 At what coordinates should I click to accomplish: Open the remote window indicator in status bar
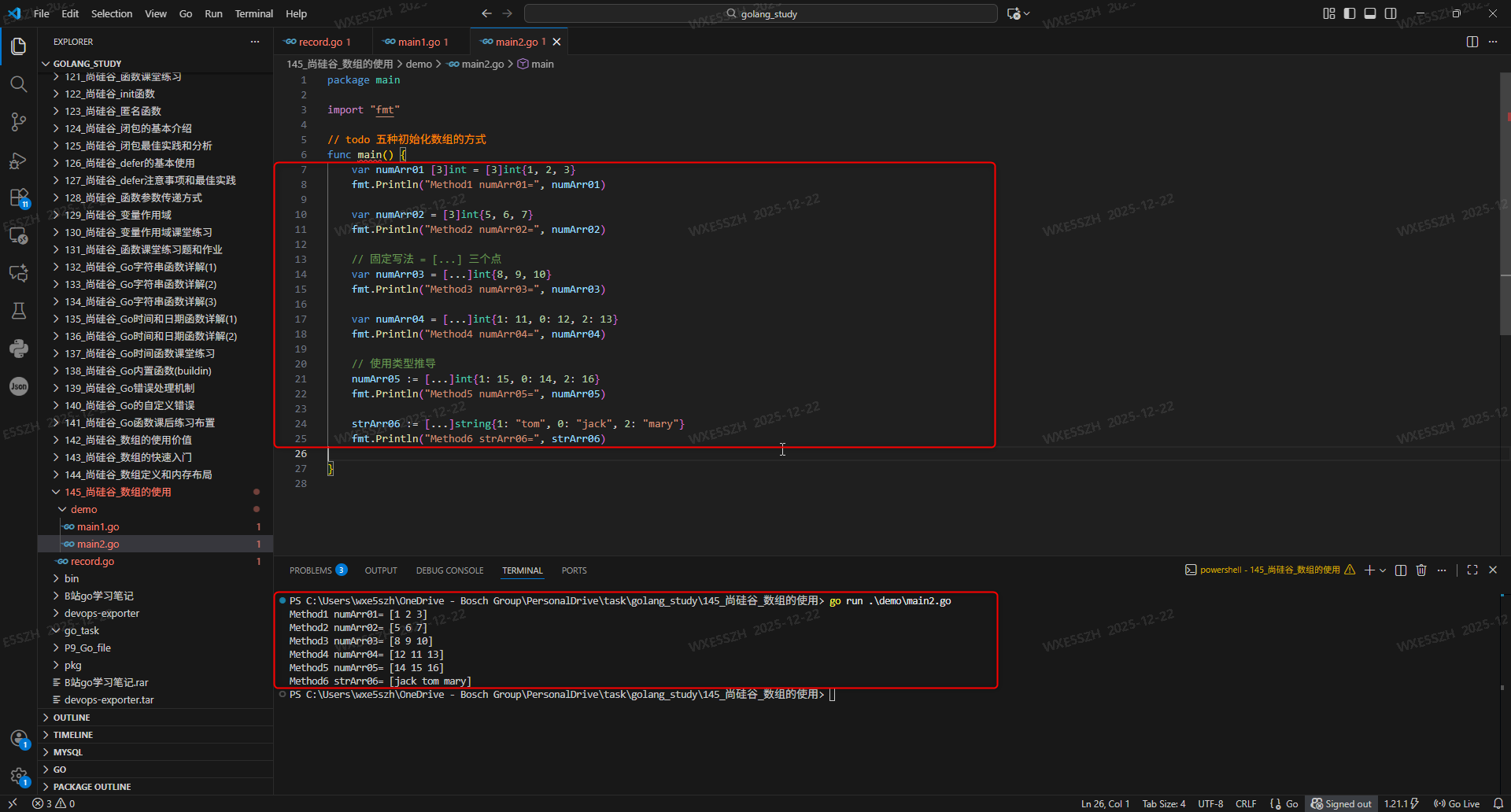[x=12, y=803]
